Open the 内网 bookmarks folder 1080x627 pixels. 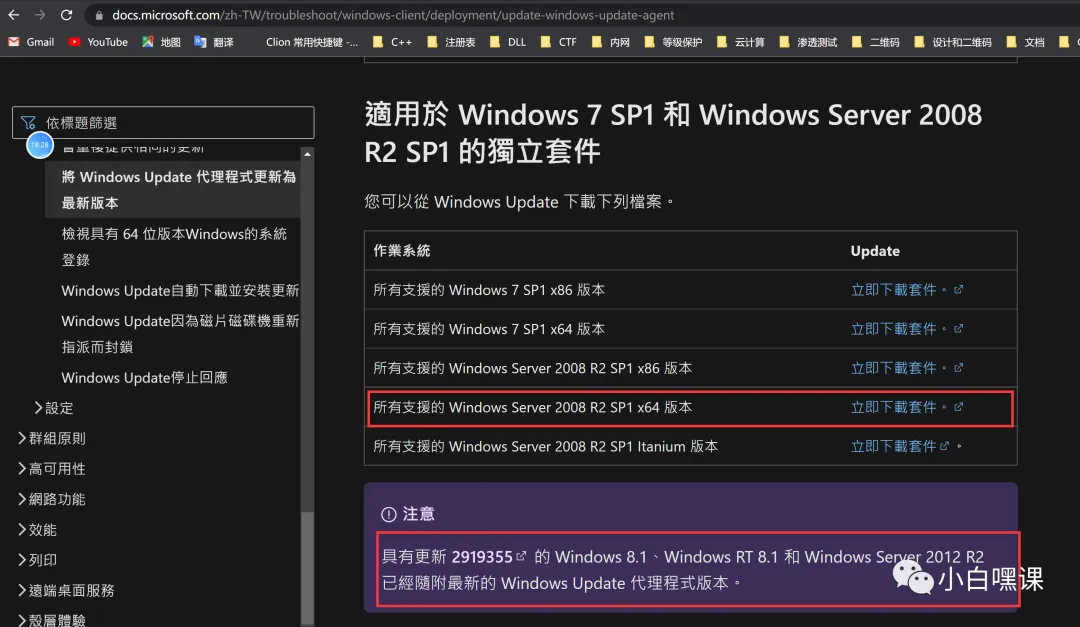pyautogui.click(x=616, y=42)
